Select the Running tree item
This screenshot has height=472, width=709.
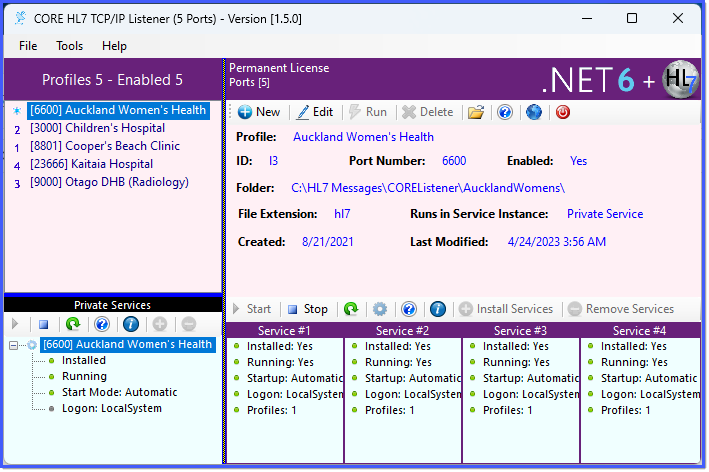(x=84, y=376)
